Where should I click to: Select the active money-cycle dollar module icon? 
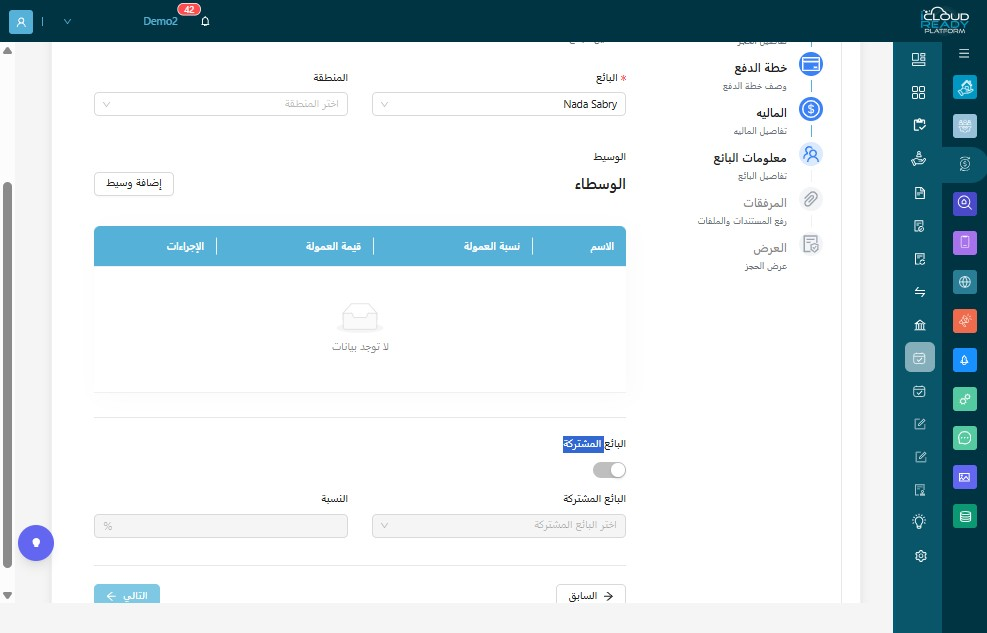coord(964,164)
